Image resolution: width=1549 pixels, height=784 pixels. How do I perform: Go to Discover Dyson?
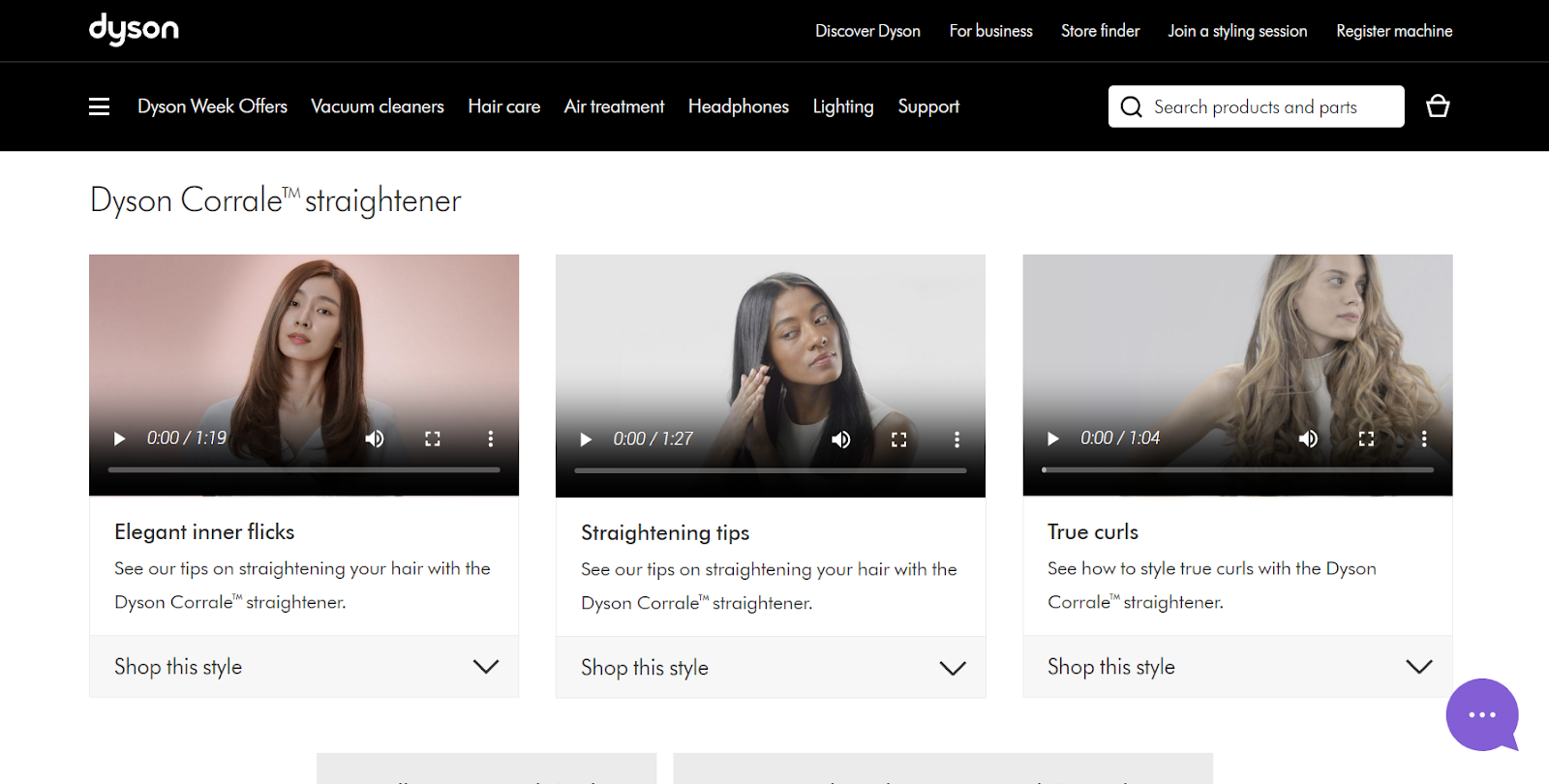coord(867,31)
